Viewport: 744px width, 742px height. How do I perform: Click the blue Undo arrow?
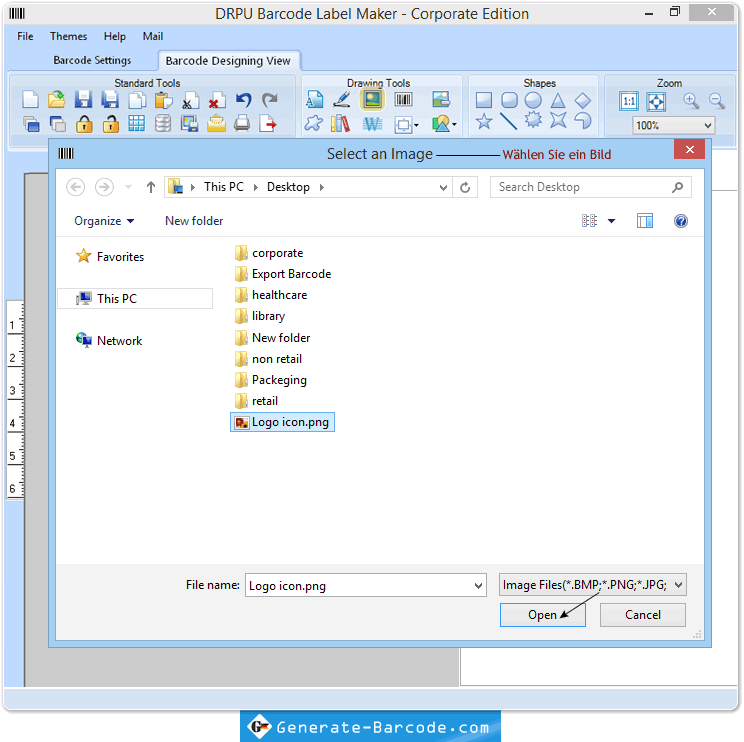244,100
